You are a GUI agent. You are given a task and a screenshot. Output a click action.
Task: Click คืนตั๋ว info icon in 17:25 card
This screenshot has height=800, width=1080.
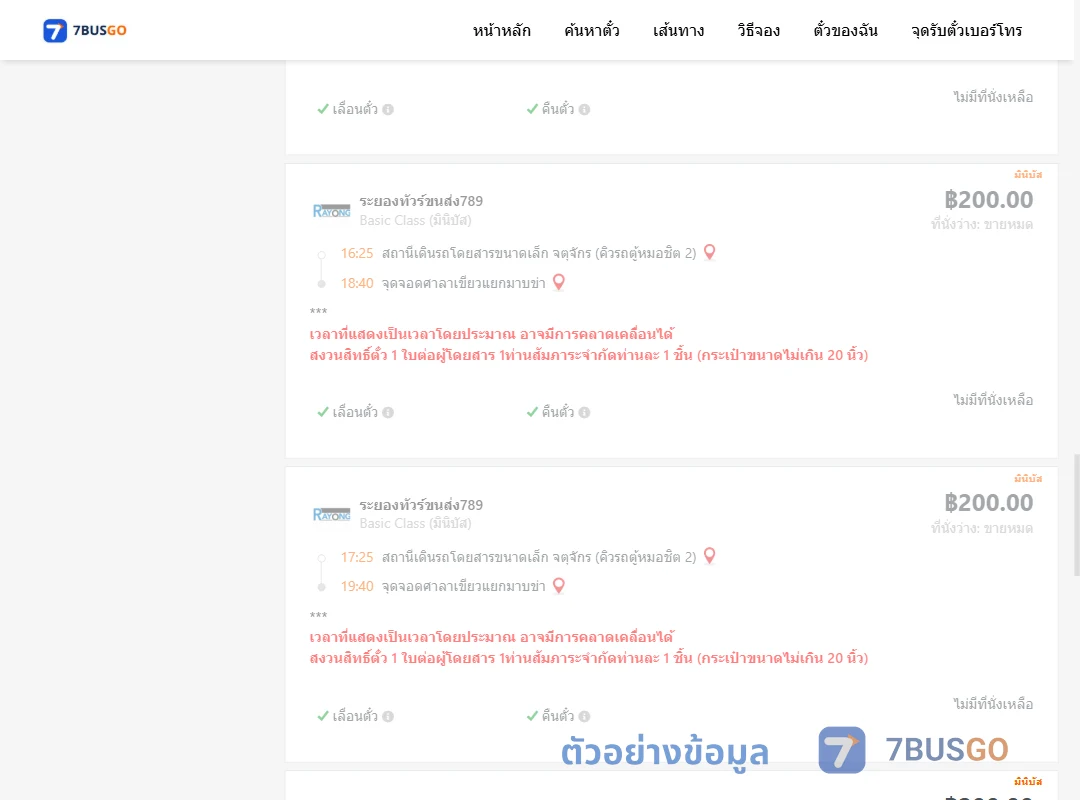(x=584, y=717)
